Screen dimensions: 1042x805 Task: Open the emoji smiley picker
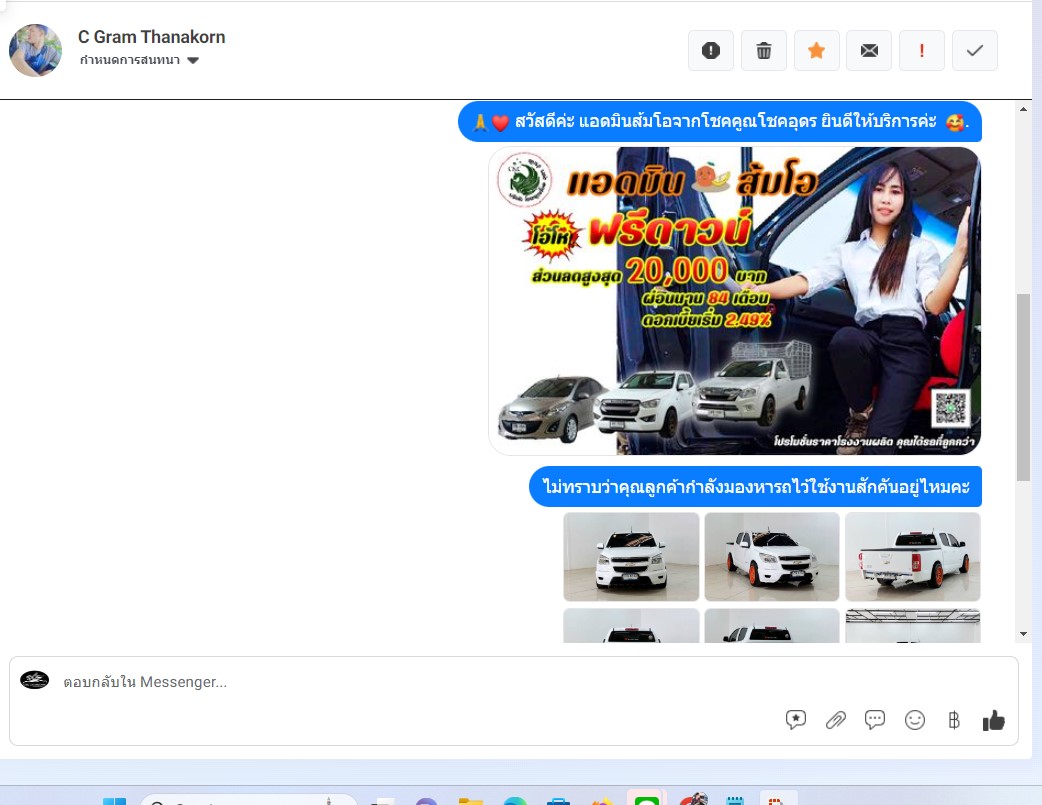[x=914, y=720]
